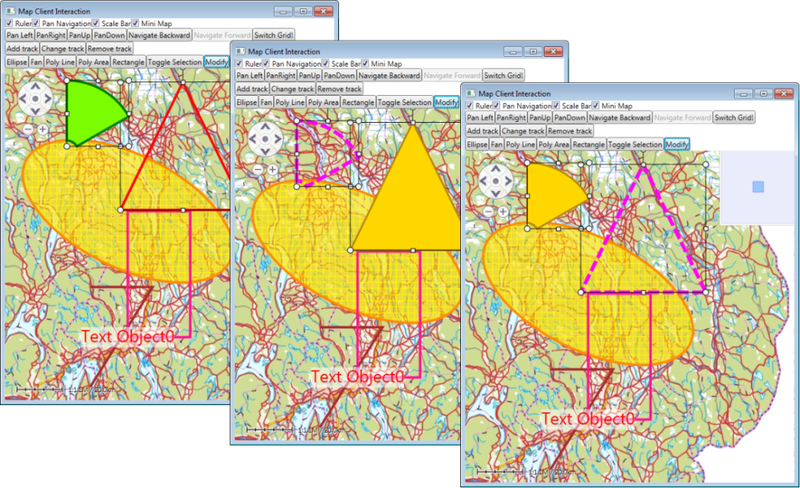Viewport: 800px width, 488px height.
Task: Toggle Mini Map checkbox in rightmost window
Action: pyautogui.click(x=596, y=106)
